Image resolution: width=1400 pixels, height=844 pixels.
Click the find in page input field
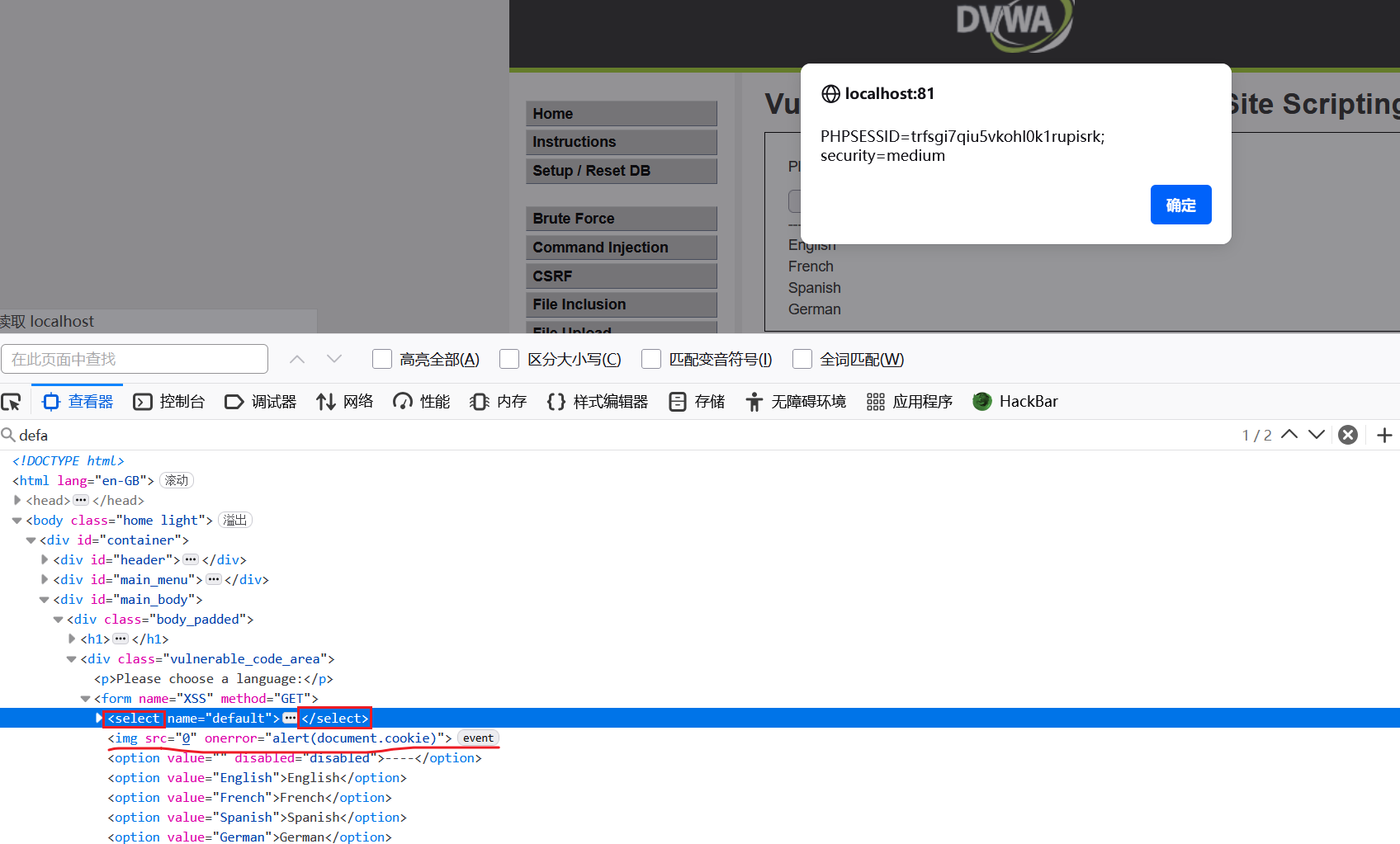click(135, 359)
